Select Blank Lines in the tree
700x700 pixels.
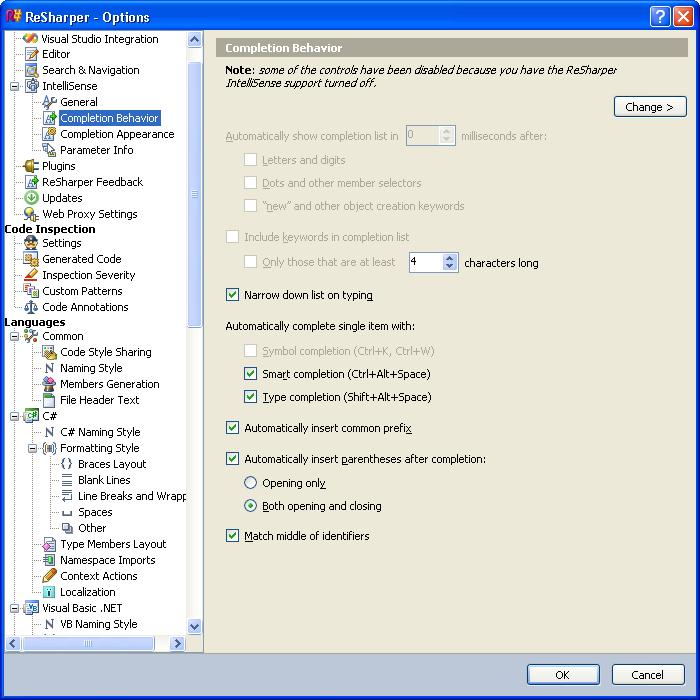pyautogui.click(x=104, y=480)
